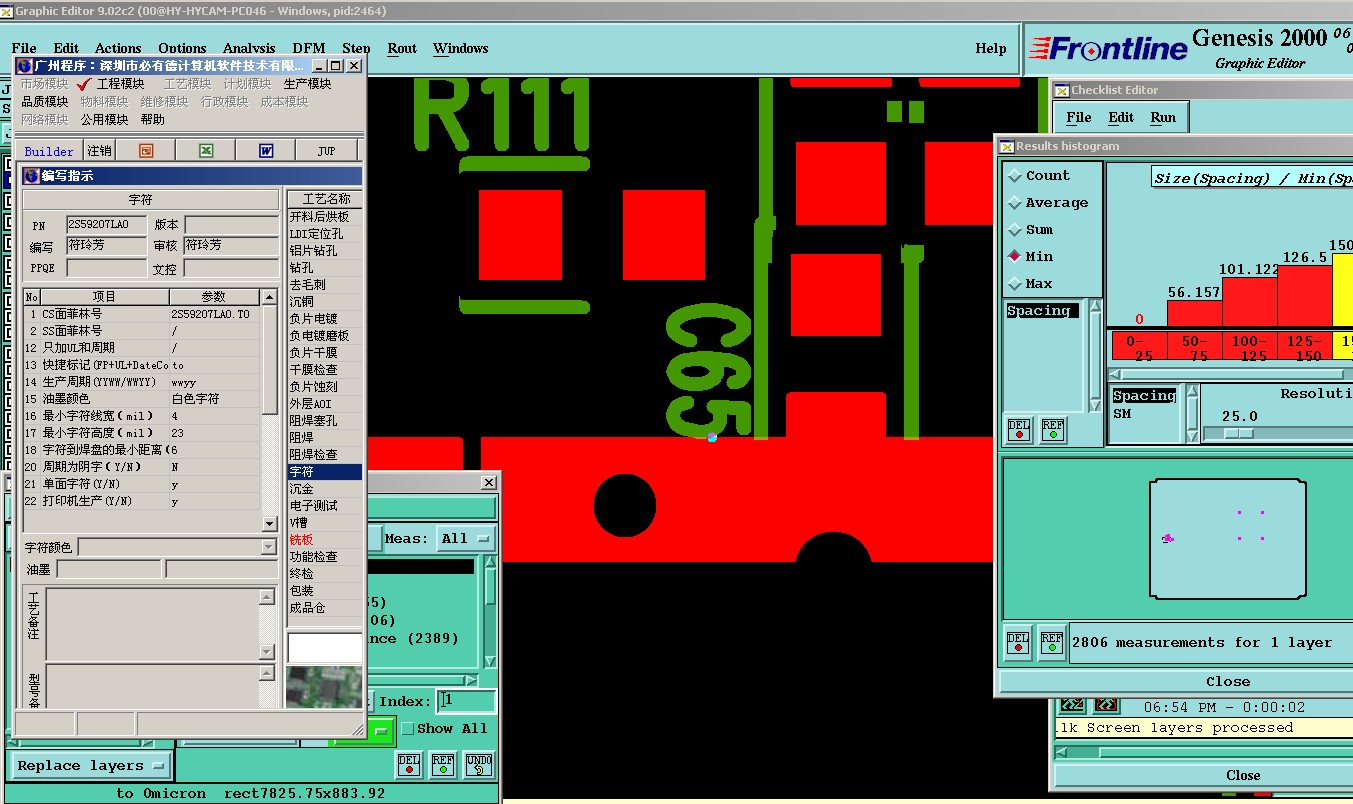Click the REF icon under Spacing list

(1053, 430)
